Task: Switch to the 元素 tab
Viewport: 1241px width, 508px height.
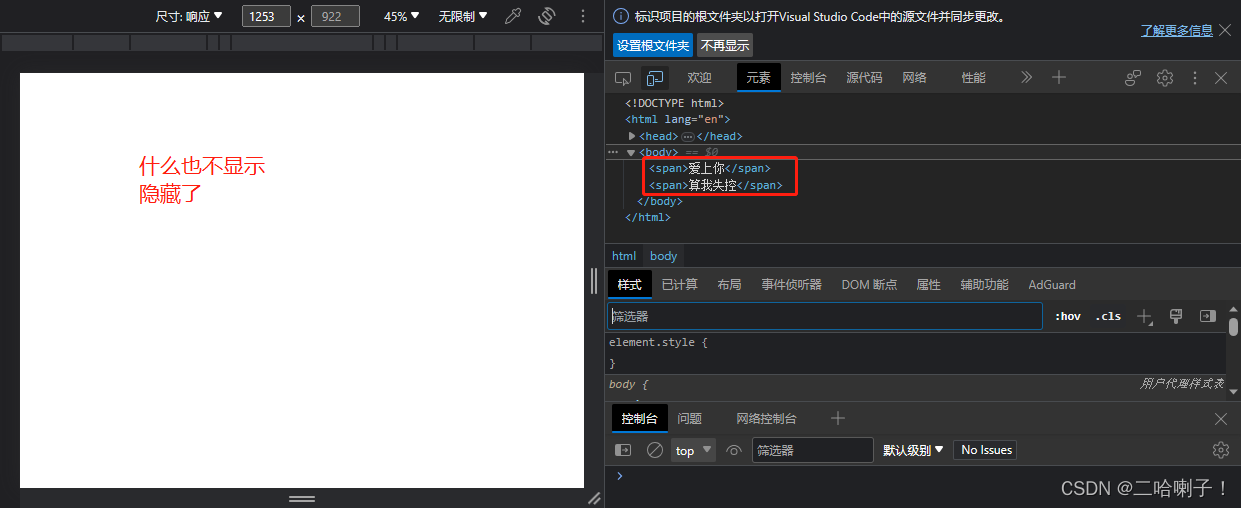Action: pos(758,78)
